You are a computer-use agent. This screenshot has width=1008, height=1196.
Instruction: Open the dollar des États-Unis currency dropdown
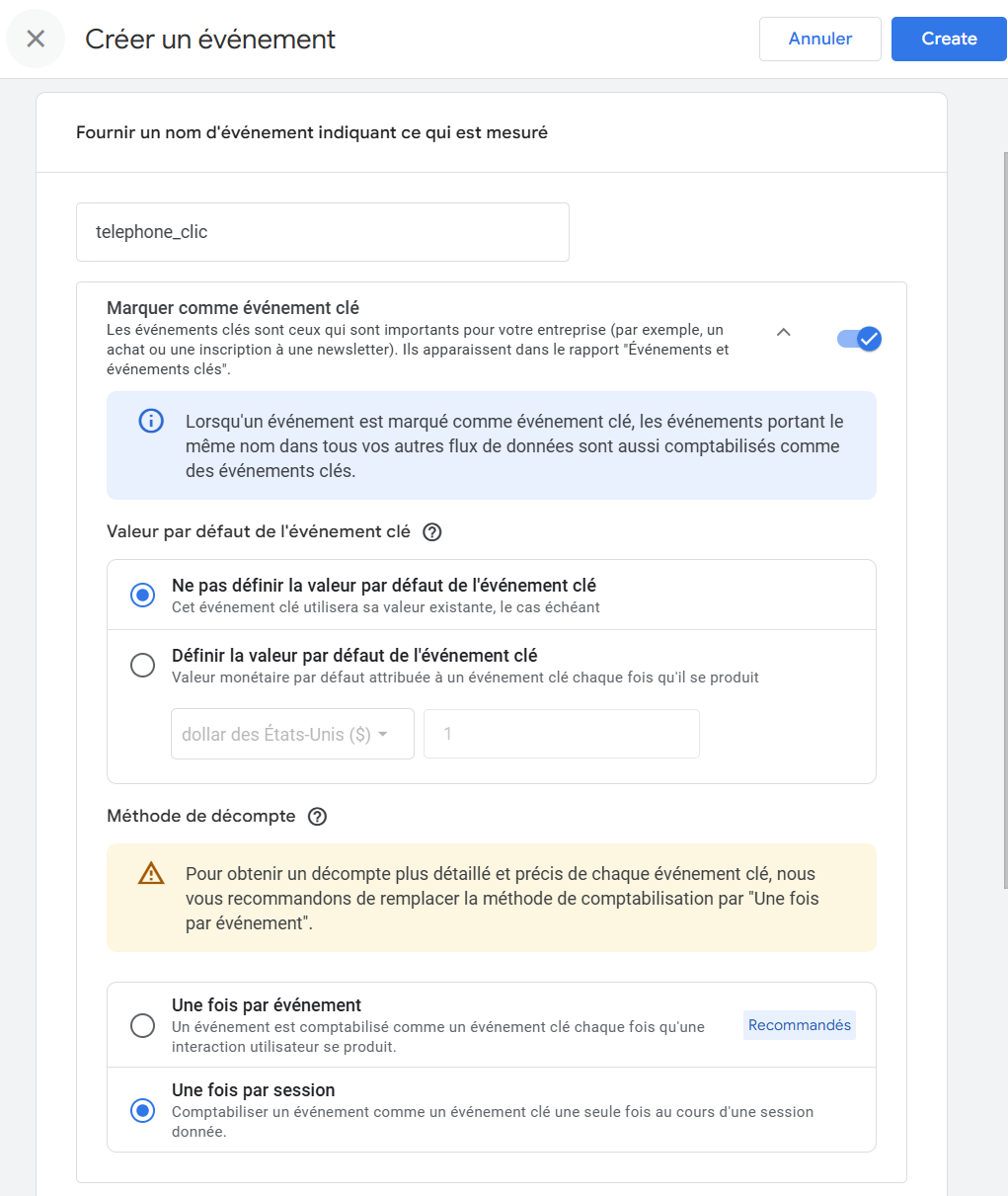click(292, 735)
